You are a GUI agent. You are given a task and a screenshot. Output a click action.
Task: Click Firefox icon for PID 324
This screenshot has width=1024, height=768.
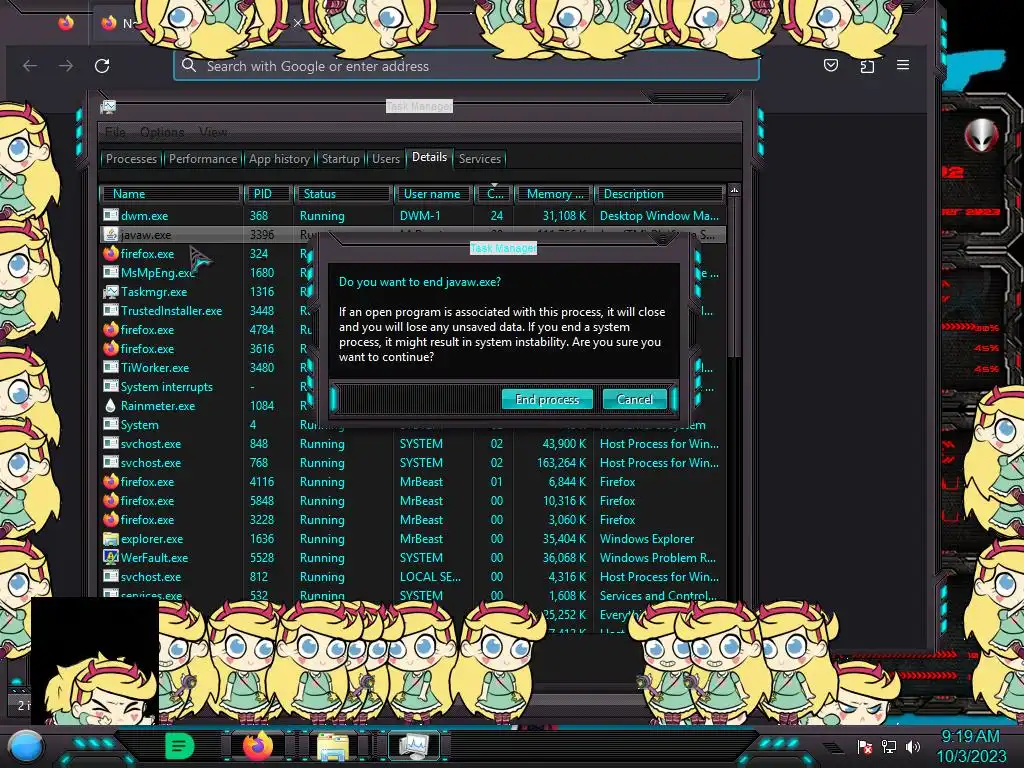click(x=111, y=253)
